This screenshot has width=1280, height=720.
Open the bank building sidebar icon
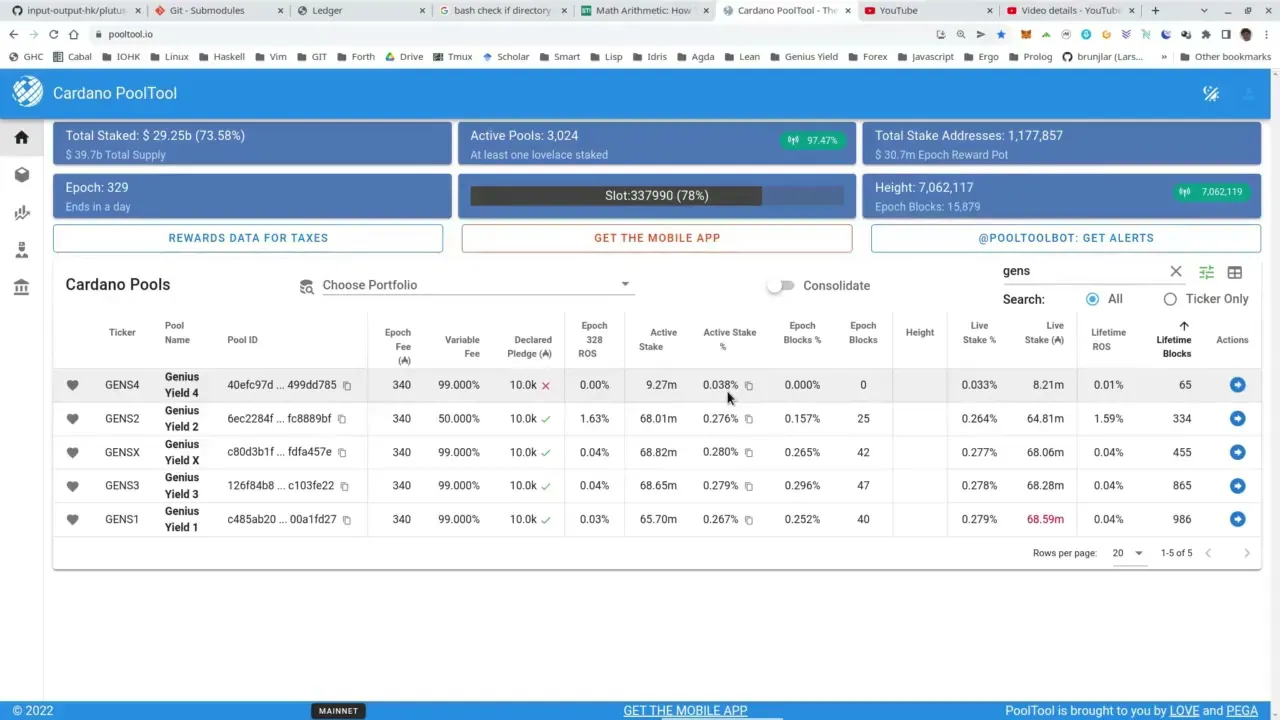pyautogui.click(x=21, y=288)
